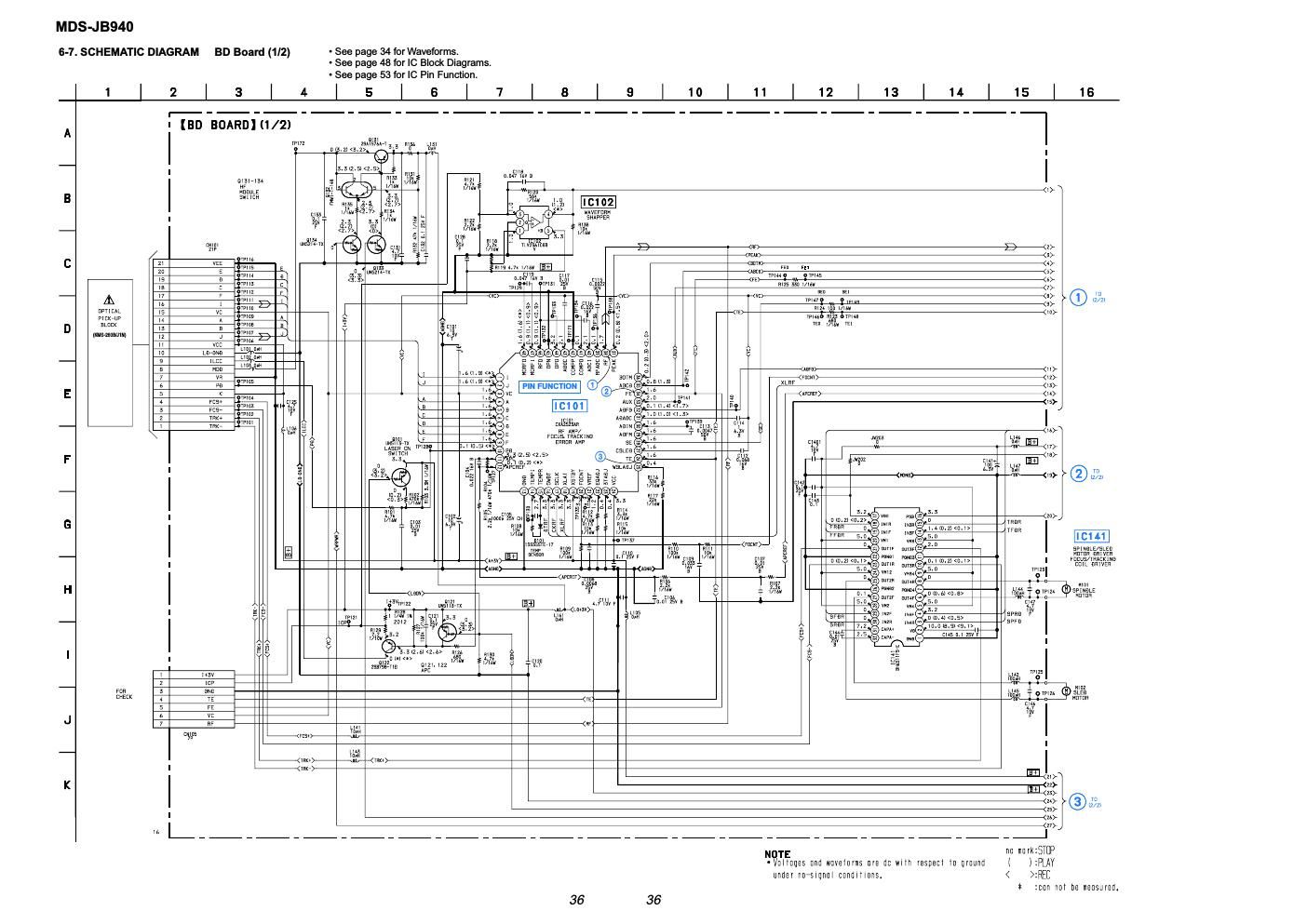This screenshot has height=924, width=1307.
Task: Click the VEE row, pin 21, of connector CN101
Action: click(x=195, y=263)
